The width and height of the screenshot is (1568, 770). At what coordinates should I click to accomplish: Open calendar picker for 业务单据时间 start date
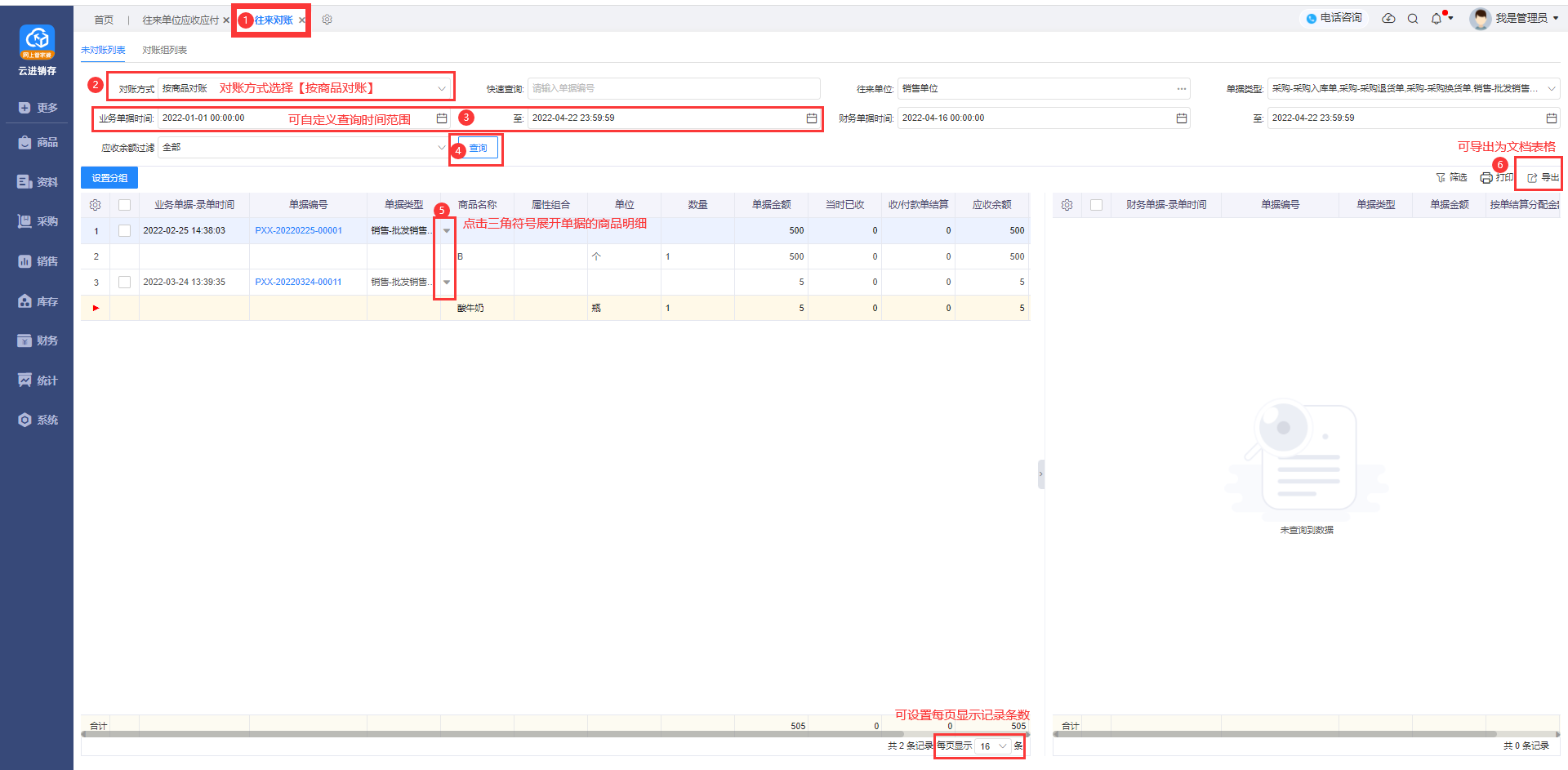point(442,118)
